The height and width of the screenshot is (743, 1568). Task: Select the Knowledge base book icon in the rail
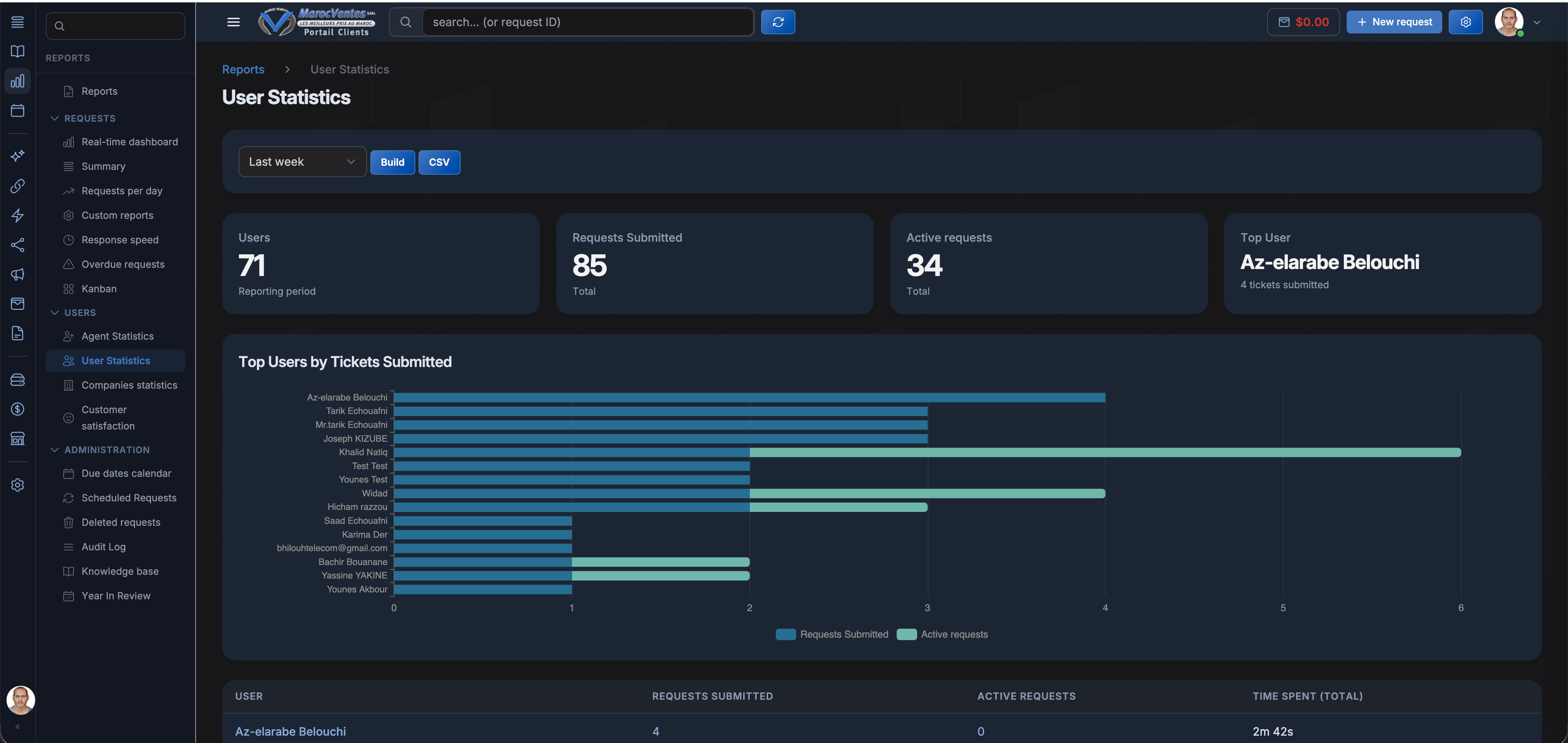click(17, 51)
